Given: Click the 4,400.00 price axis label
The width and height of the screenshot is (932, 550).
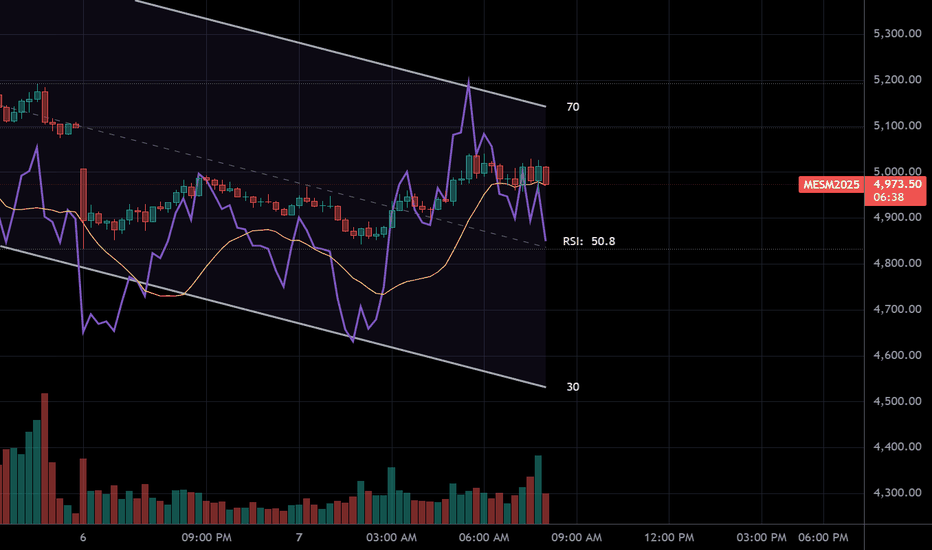Looking at the screenshot, I should point(898,447).
